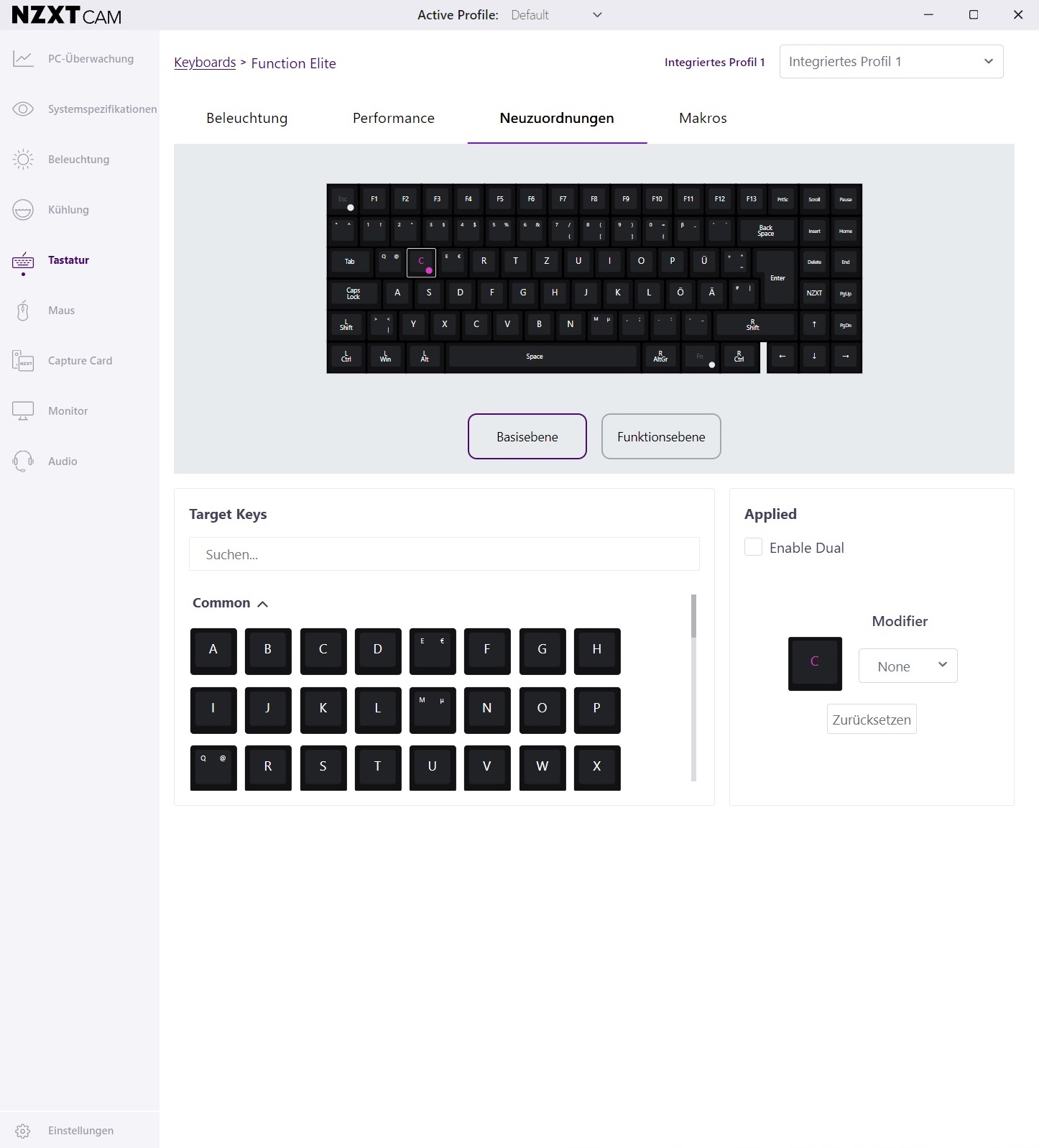Open Einstellungen gear icon

click(23, 1131)
